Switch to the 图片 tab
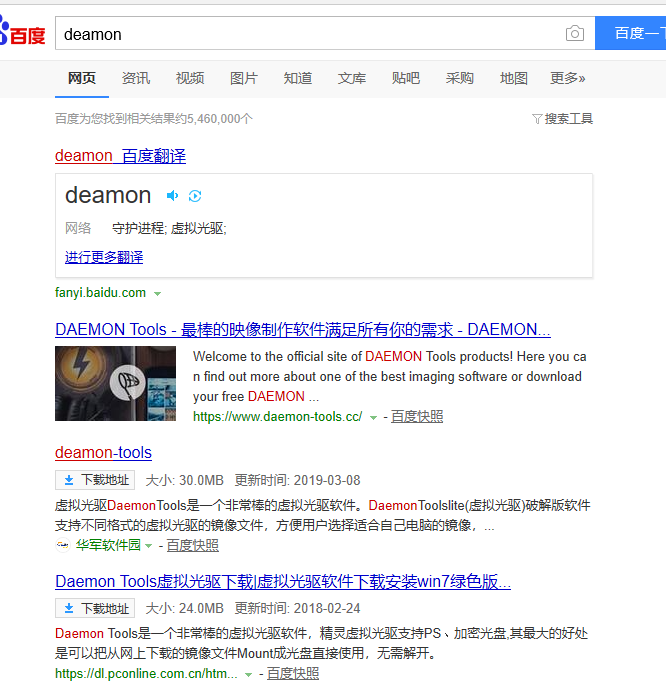Viewport: 666px width, 688px height. [x=244, y=78]
